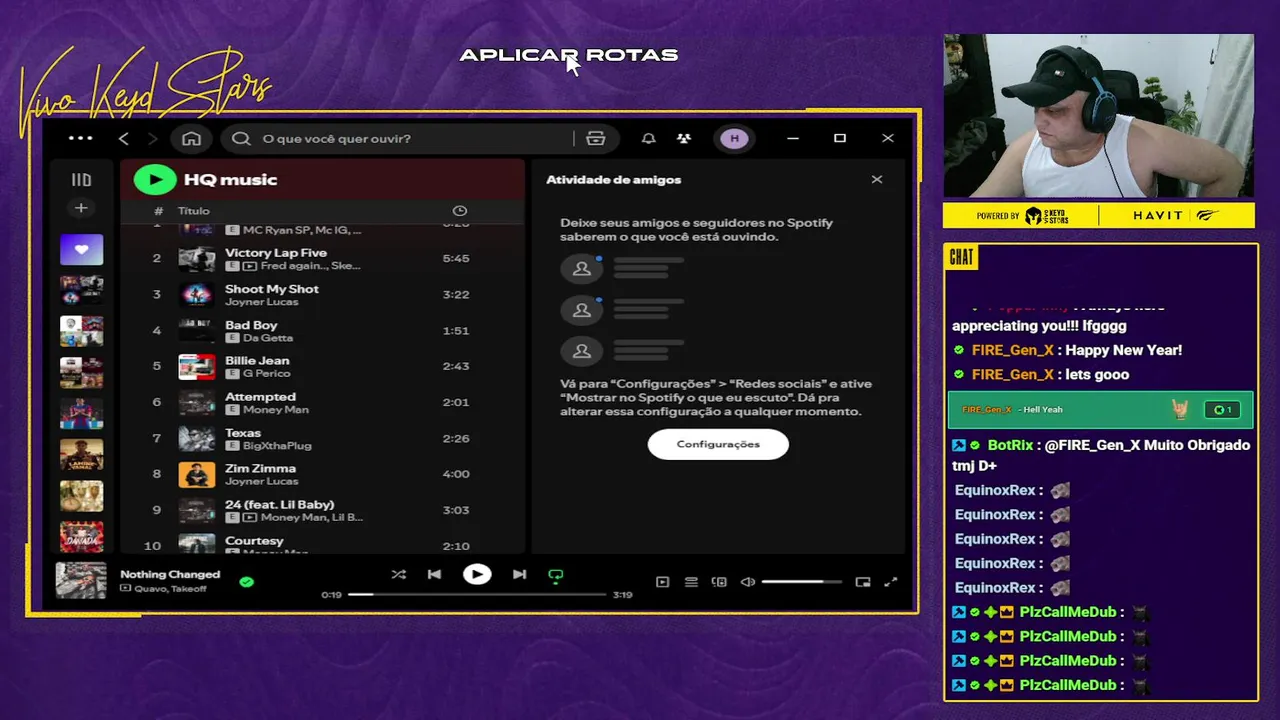Open the Browse icon in search bar
This screenshot has width=1280, height=720.
[x=596, y=138]
